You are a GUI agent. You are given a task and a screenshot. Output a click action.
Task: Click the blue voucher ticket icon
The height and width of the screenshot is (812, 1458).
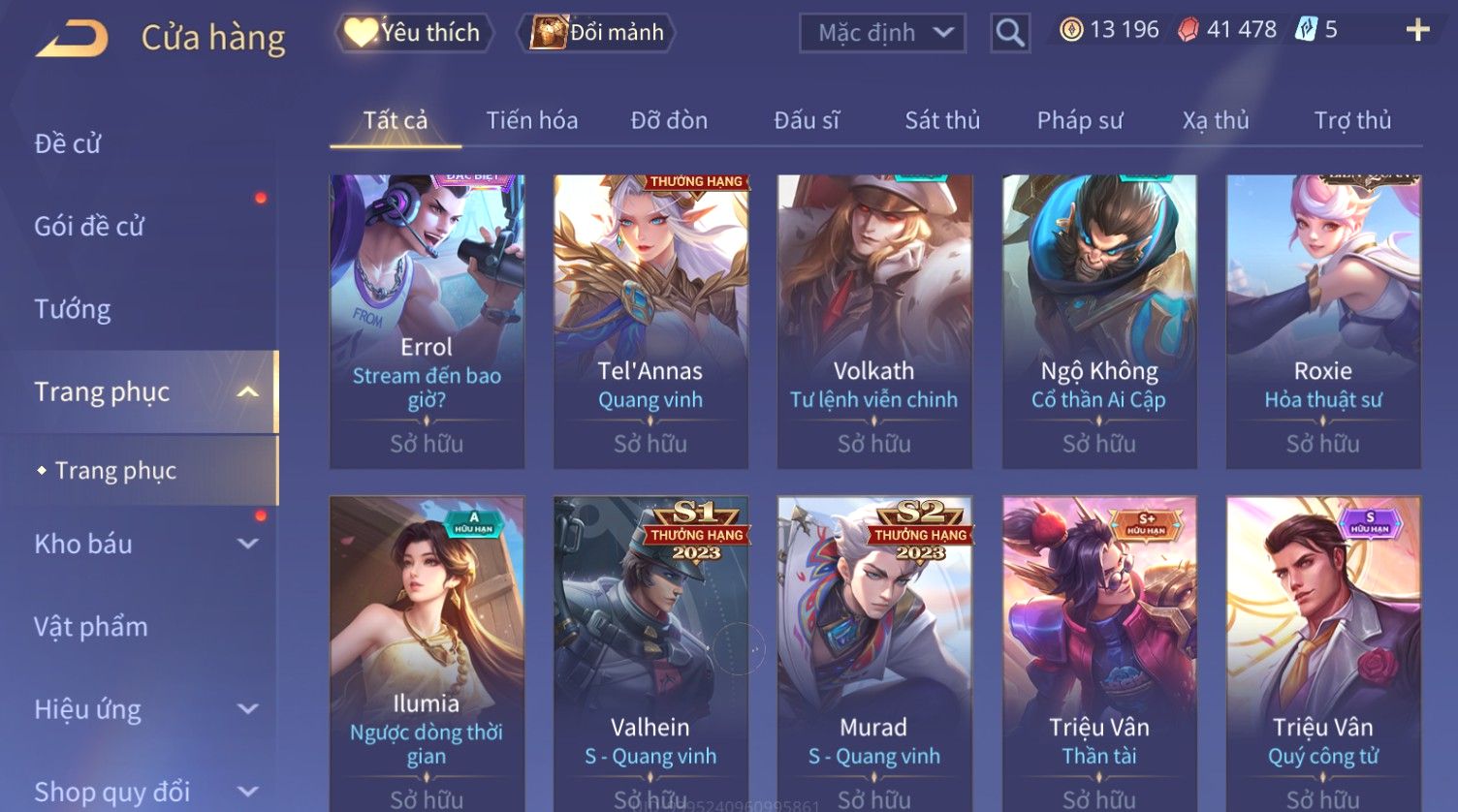[1306, 30]
